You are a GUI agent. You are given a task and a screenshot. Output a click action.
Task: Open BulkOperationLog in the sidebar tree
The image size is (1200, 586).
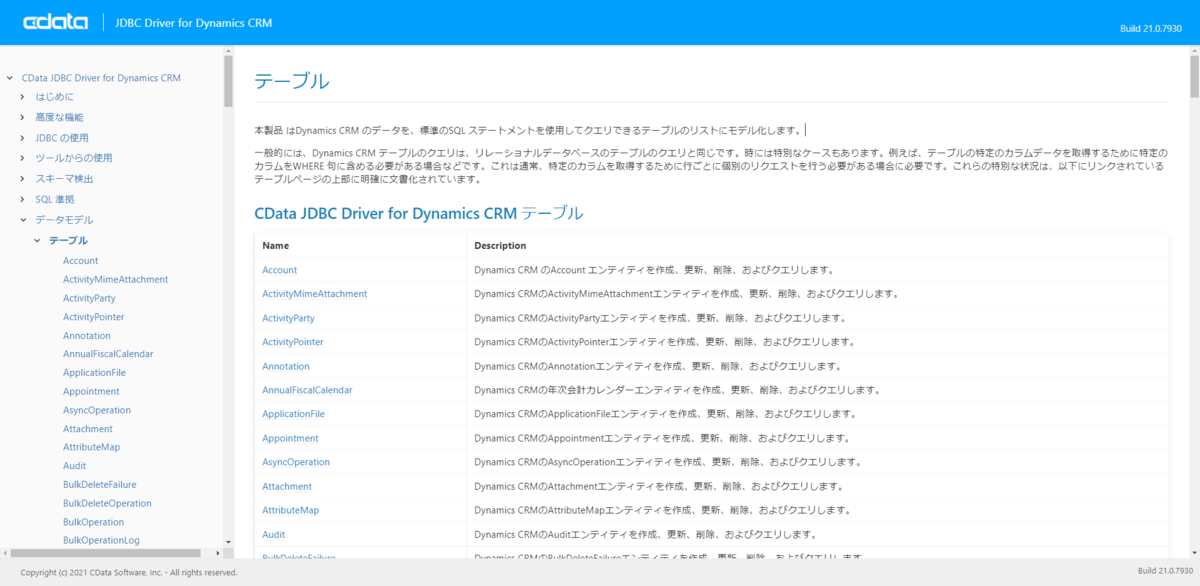click(101, 541)
